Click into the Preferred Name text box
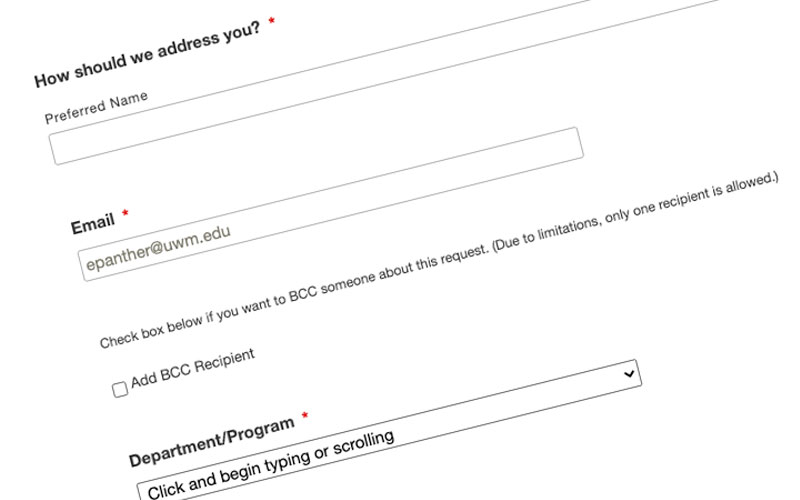This screenshot has width=800, height=500. (x=315, y=146)
